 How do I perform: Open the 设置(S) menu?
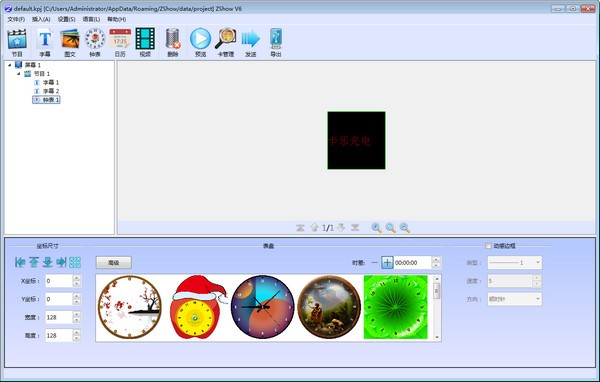pos(67,19)
